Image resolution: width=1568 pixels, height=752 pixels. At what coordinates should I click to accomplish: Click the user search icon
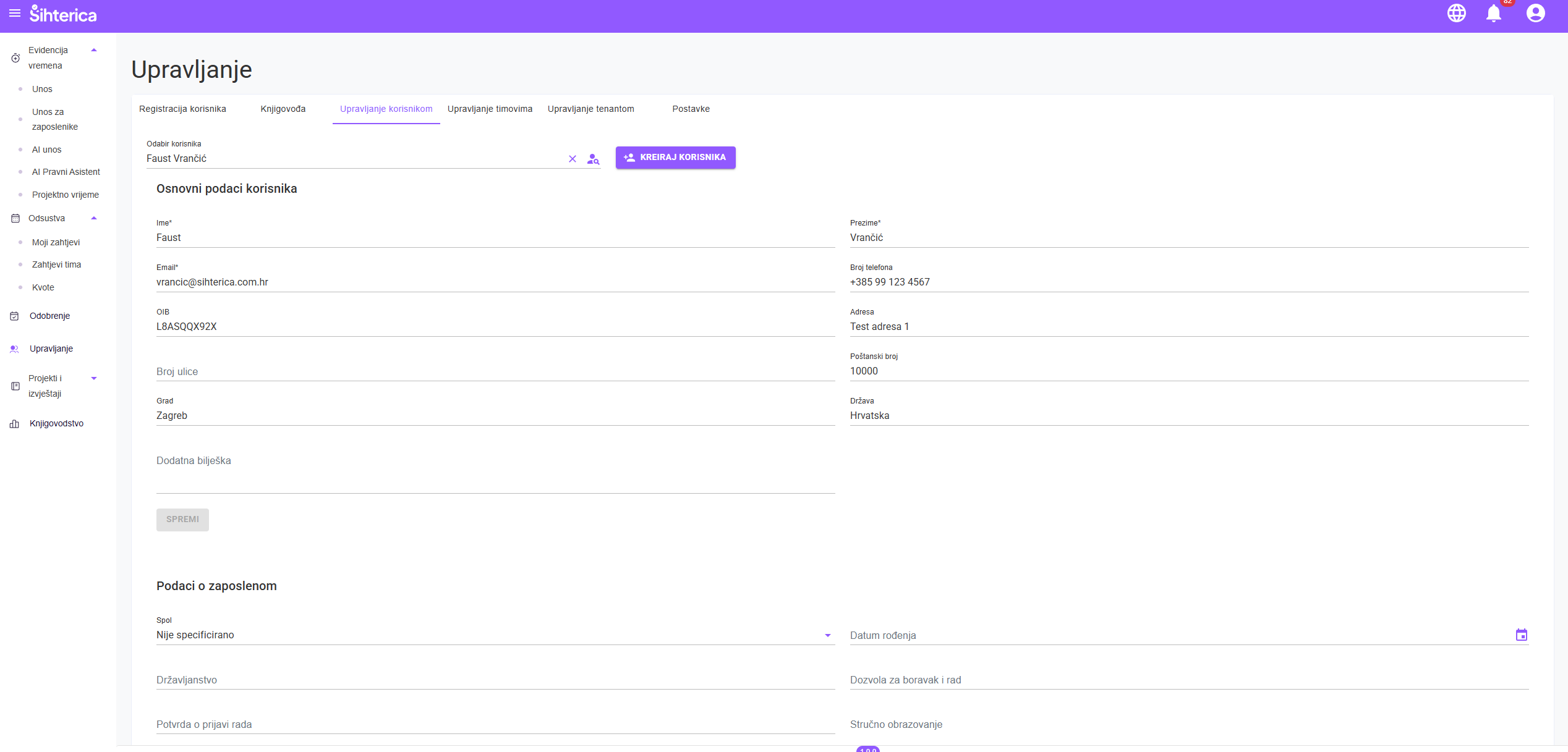click(593, 159)
